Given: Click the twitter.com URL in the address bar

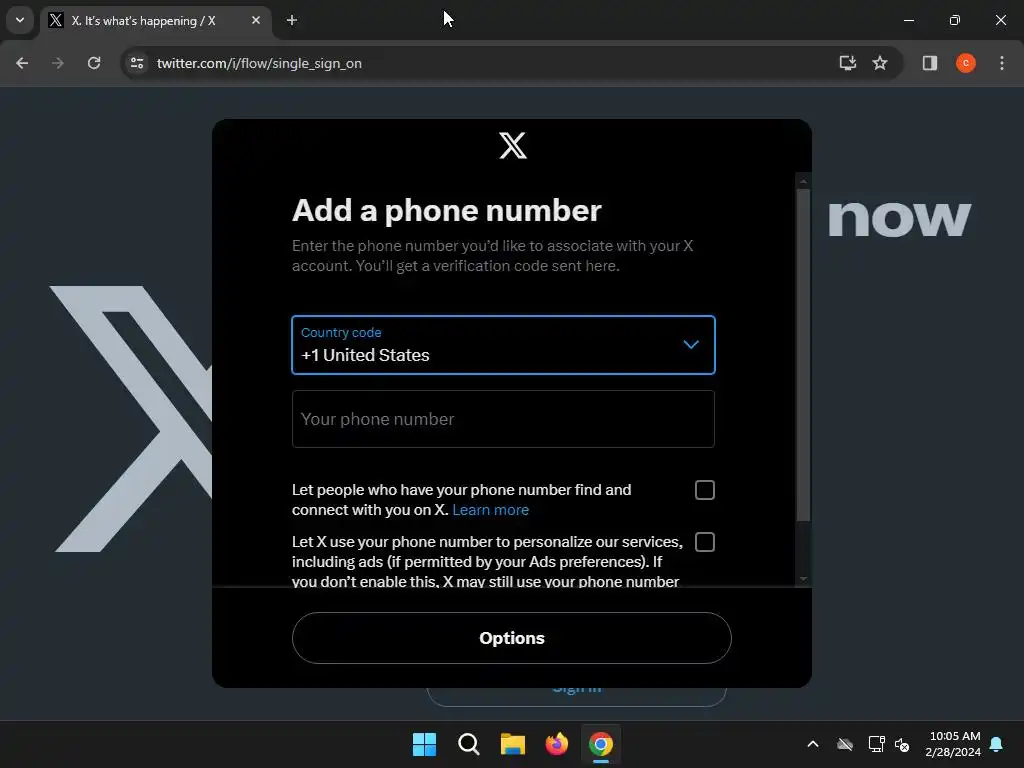Looking at the screenshot, I should pyautogui.click(x=259, y=63).
